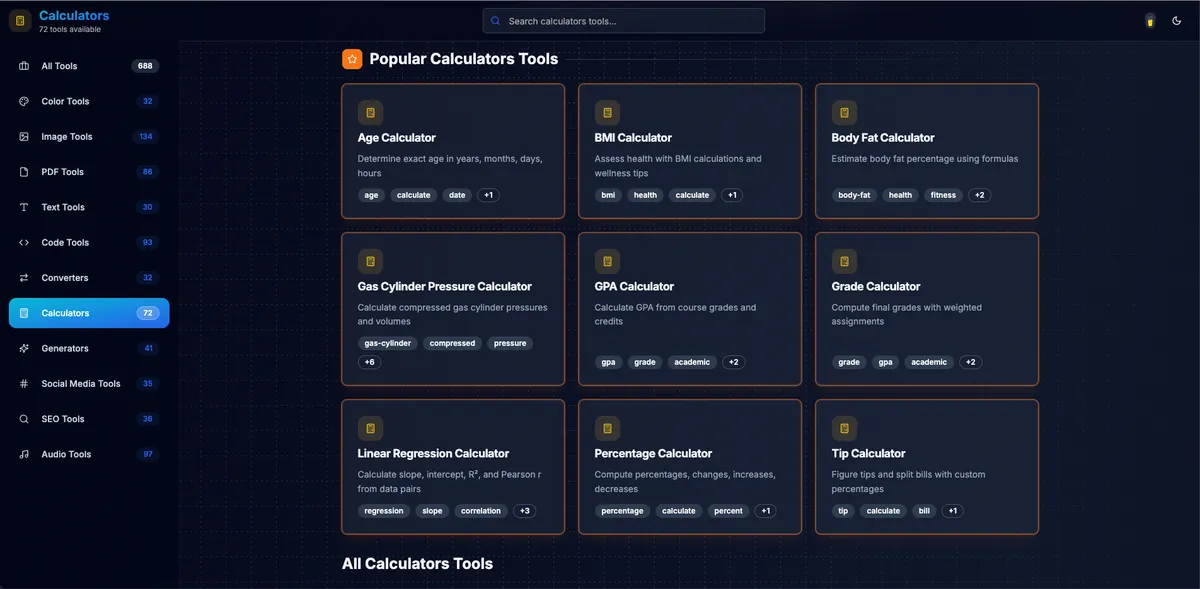The image size is (1200, 589).
Task: Click the Gas Cylinder Pressure Calculator card icon
Action: tap(370, 262)
